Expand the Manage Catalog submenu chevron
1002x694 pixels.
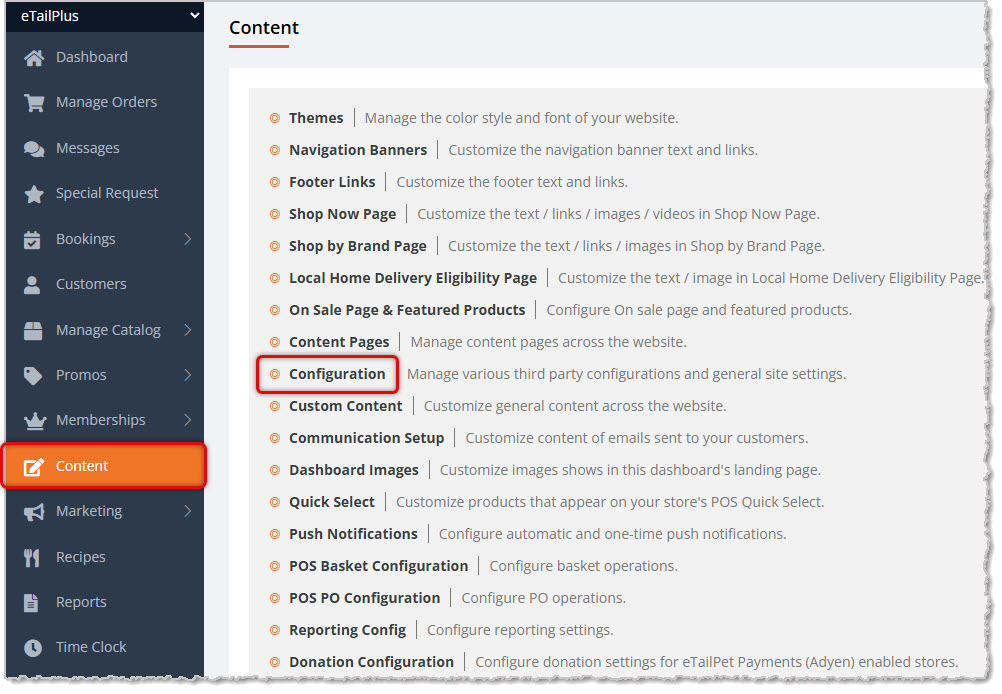(x=188, y=330)
